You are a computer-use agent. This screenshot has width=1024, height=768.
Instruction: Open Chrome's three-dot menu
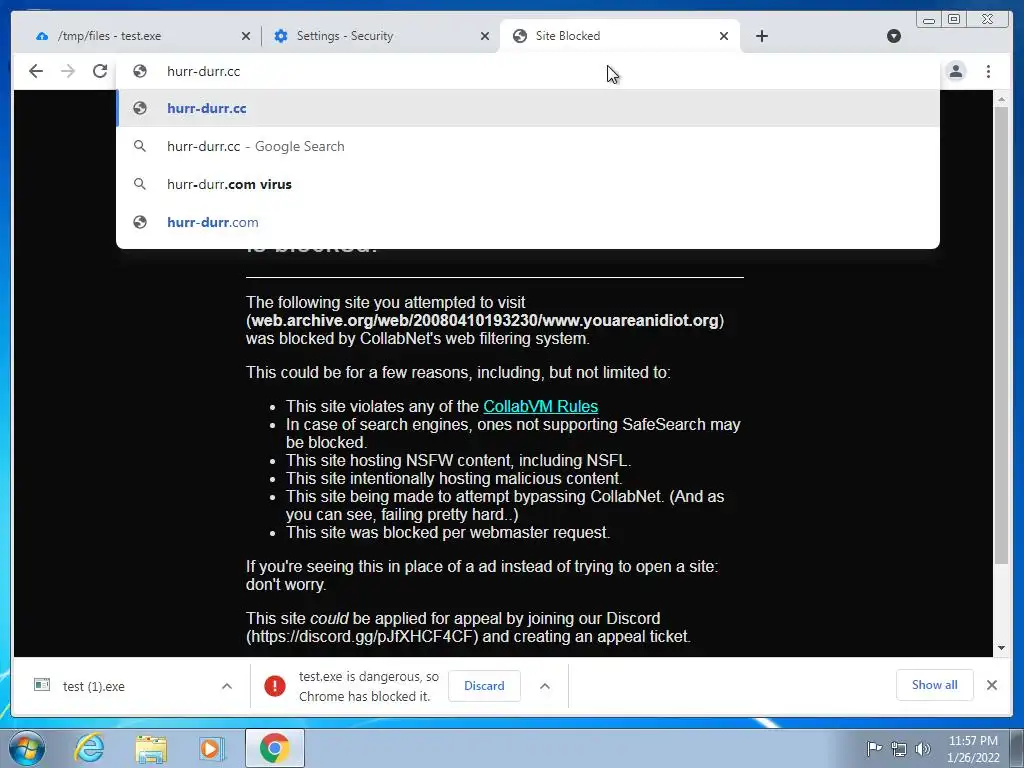989,71
